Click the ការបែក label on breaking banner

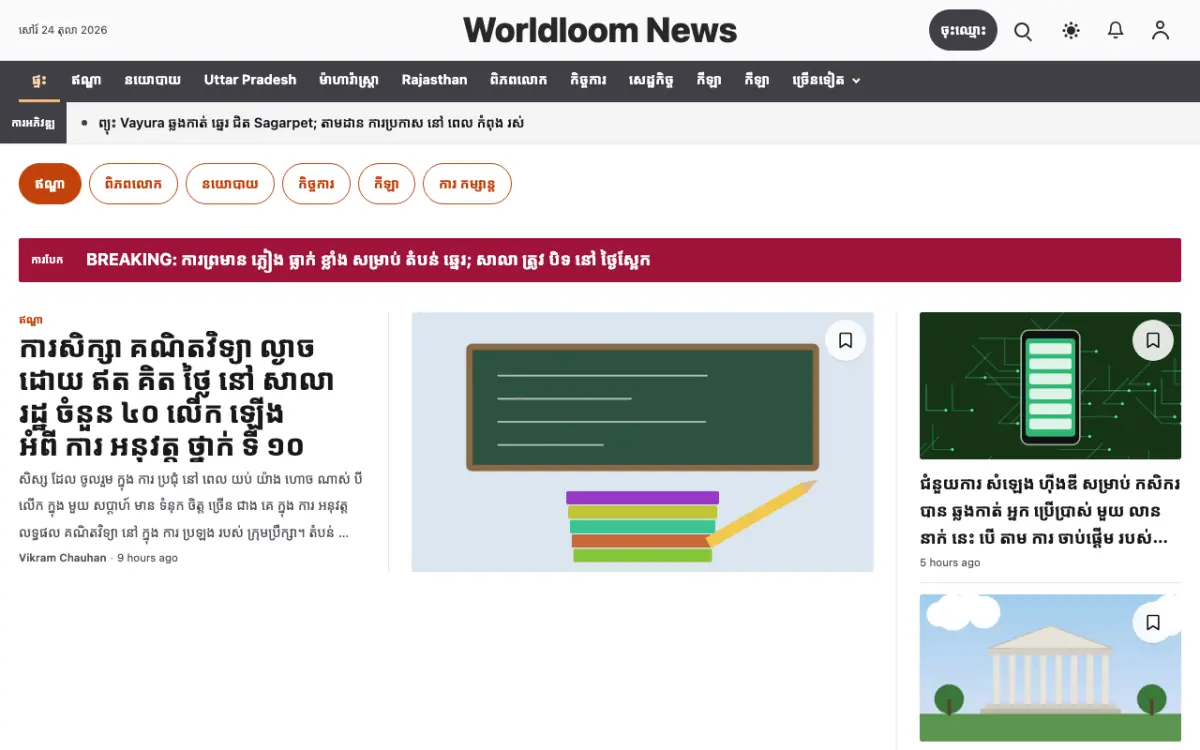(x=47, y=260)
